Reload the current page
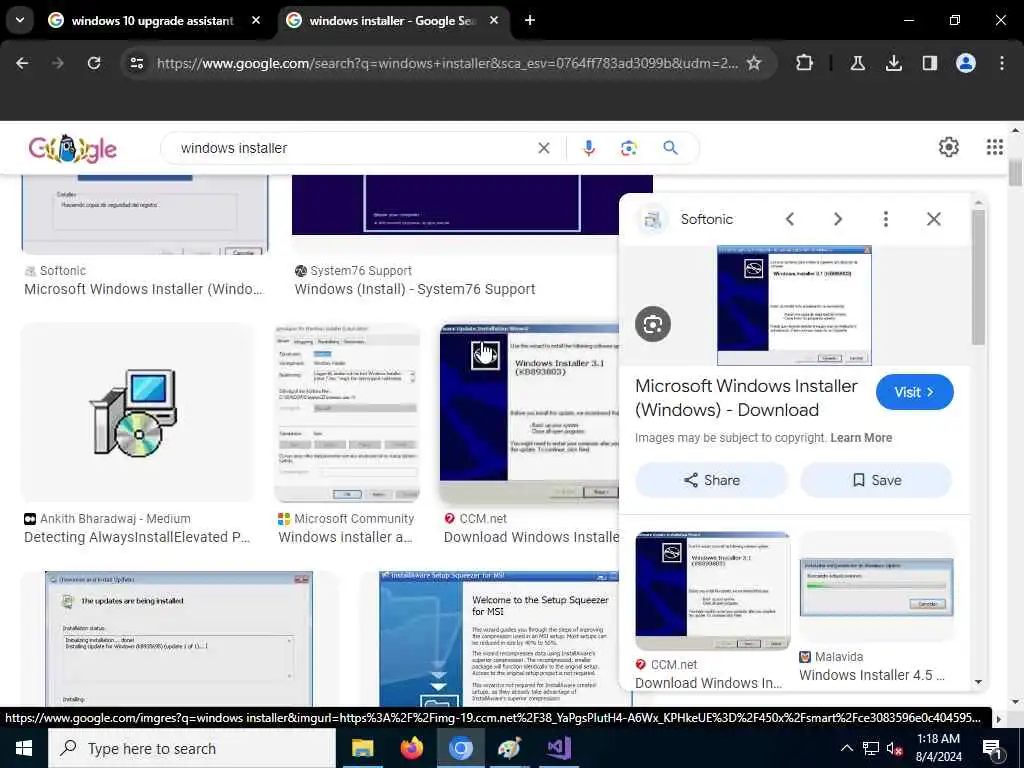Screen dimensions: 1024x768 point(94,63)
